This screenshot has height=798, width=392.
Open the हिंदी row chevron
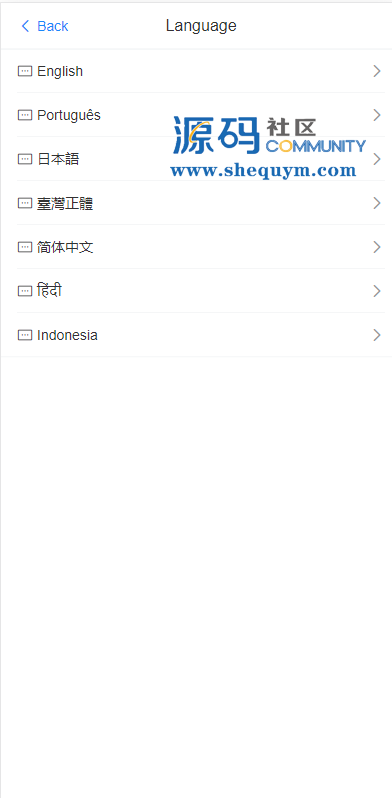click(x=377, y=291)
